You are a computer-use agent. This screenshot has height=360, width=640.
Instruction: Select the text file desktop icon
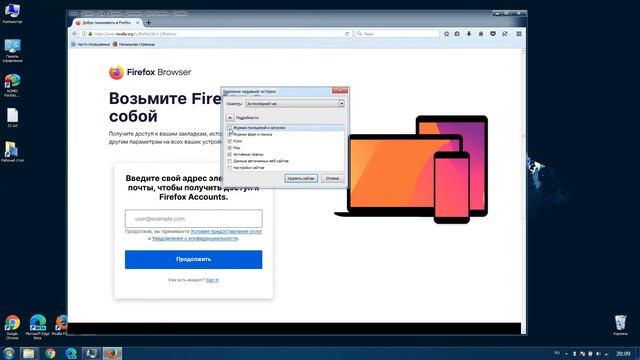click(12, 118)
